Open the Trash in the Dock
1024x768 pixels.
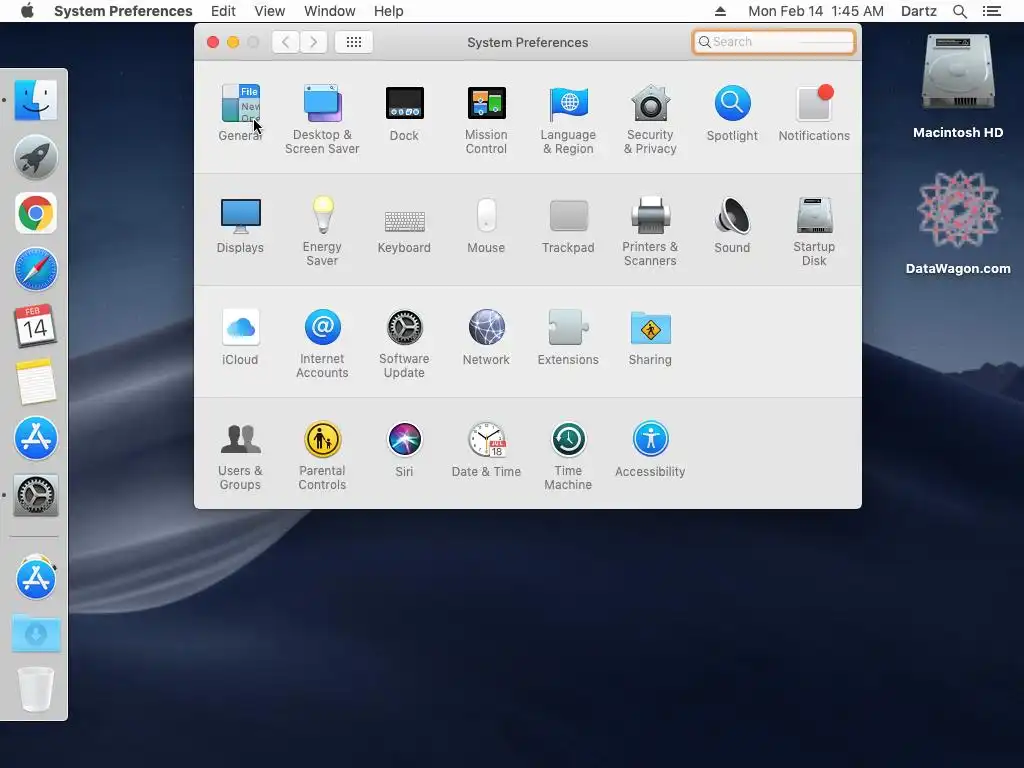point(36,688)
